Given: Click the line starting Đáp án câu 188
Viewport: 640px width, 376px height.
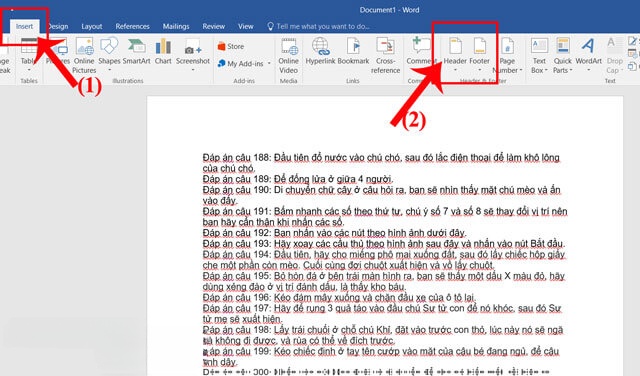Looking at the screenshot, I should click(x=381, y=158).
